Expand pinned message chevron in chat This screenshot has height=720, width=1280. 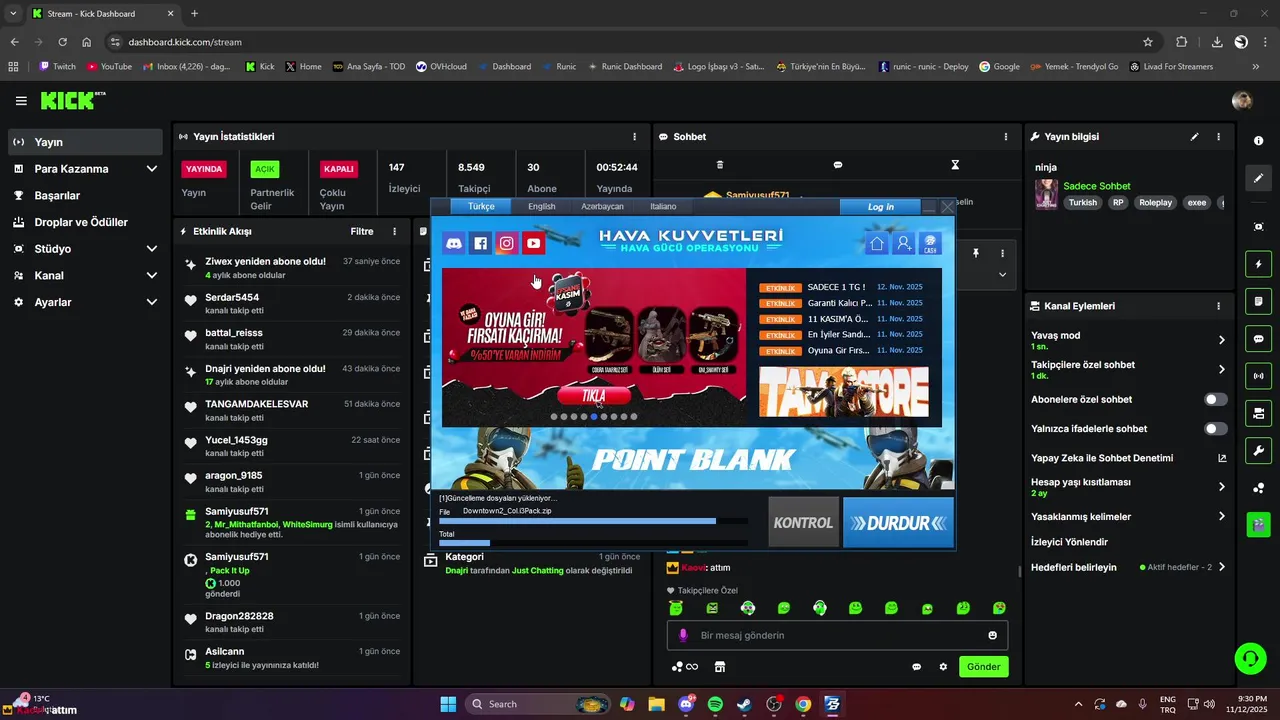pos(1002,274)
